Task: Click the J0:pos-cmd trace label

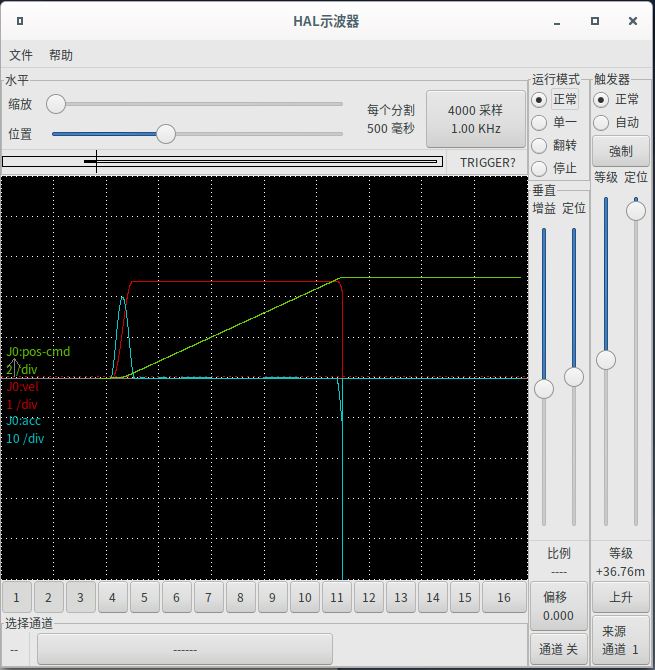Action: [38, 352]
